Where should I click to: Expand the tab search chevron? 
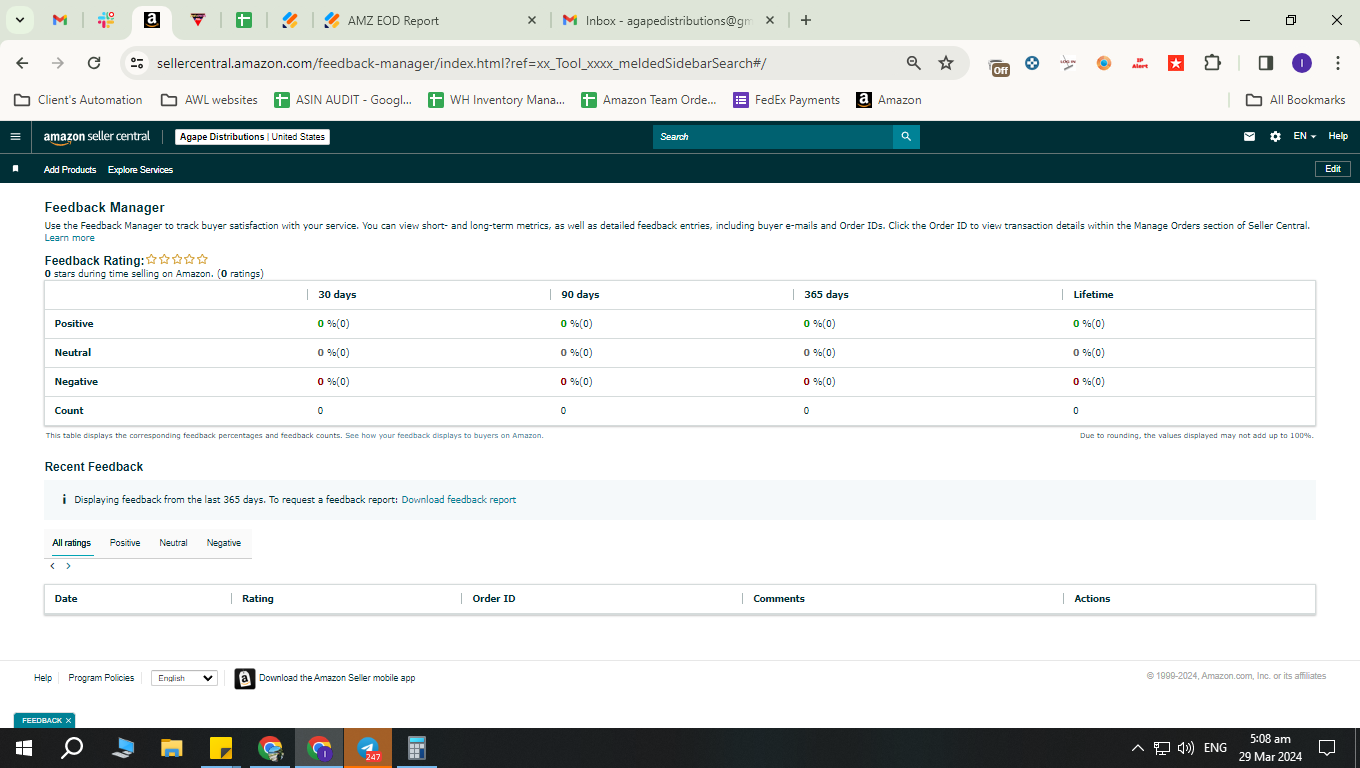pos(19,20)
